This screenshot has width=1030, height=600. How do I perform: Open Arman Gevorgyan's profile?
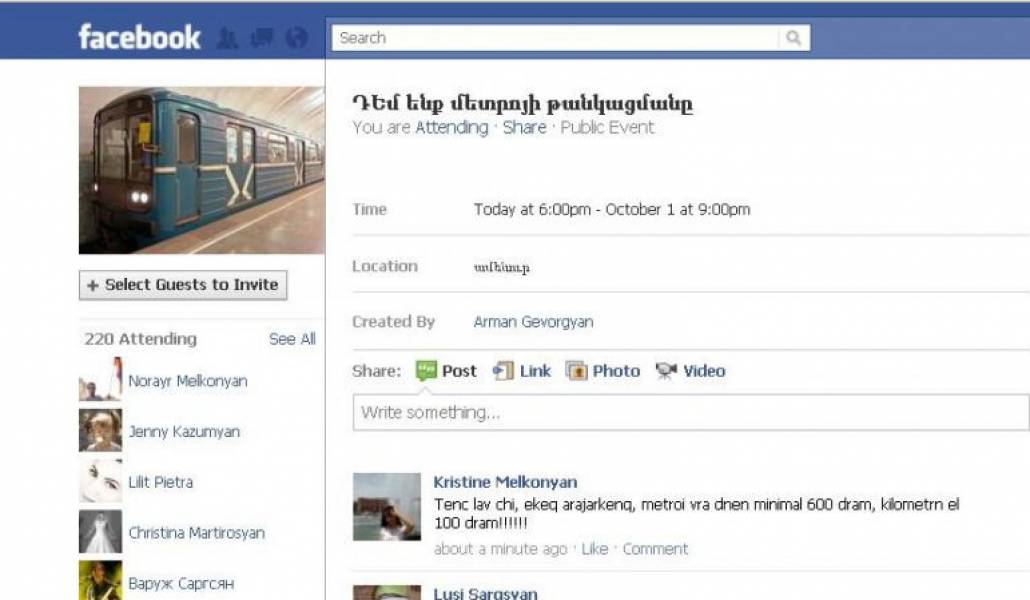[x=533, y=322]
